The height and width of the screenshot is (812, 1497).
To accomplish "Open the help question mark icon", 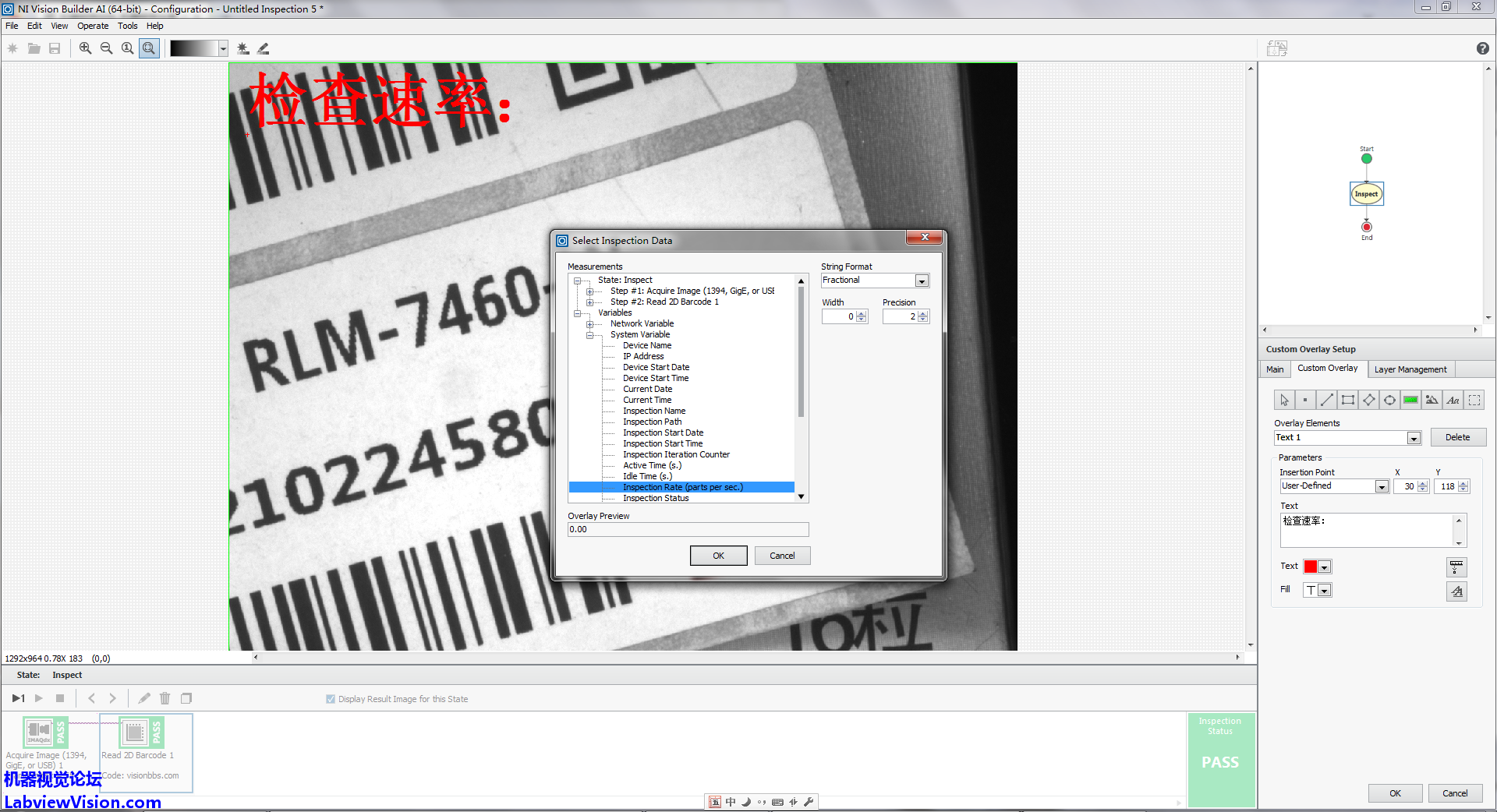I will tap(1482, 48).
